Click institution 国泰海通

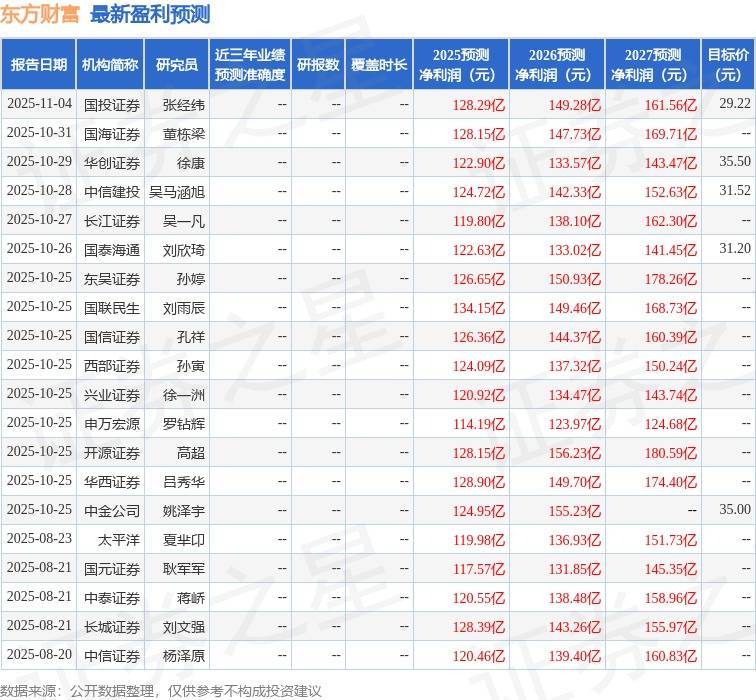[112, 250]
